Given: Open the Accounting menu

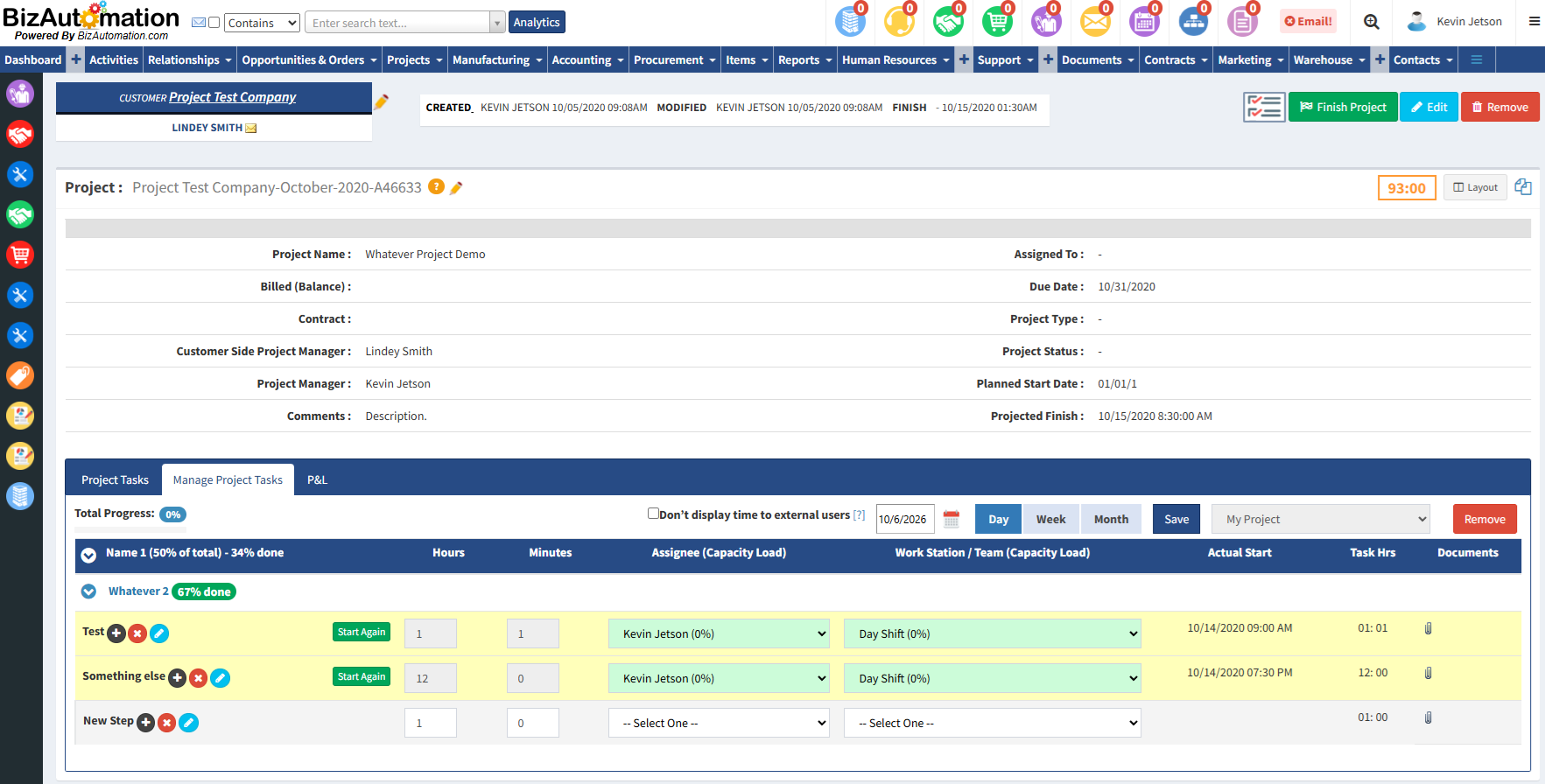Looking at the screenshot, I should 587,59.
